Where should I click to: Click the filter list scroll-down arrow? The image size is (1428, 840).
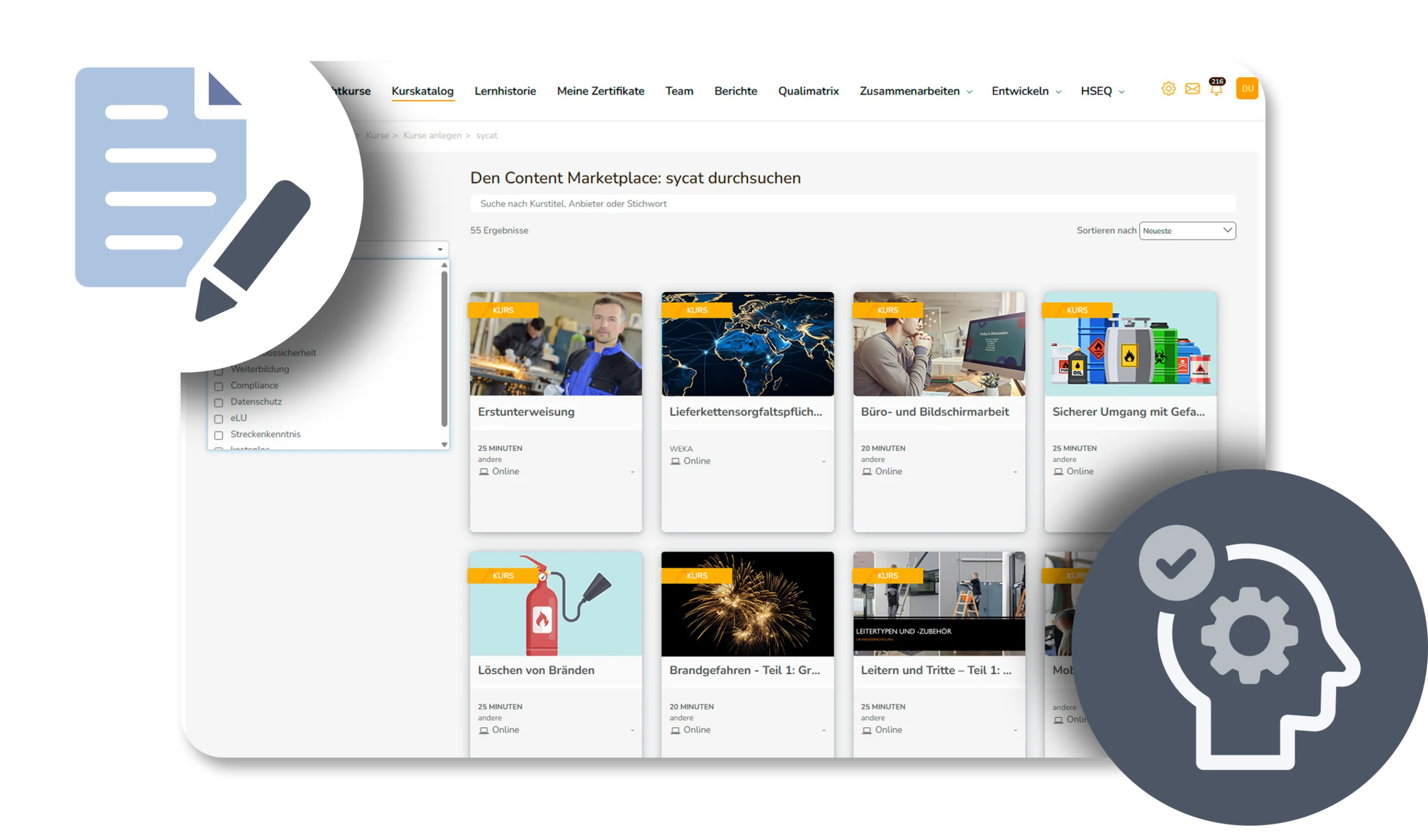coord(444,445)
